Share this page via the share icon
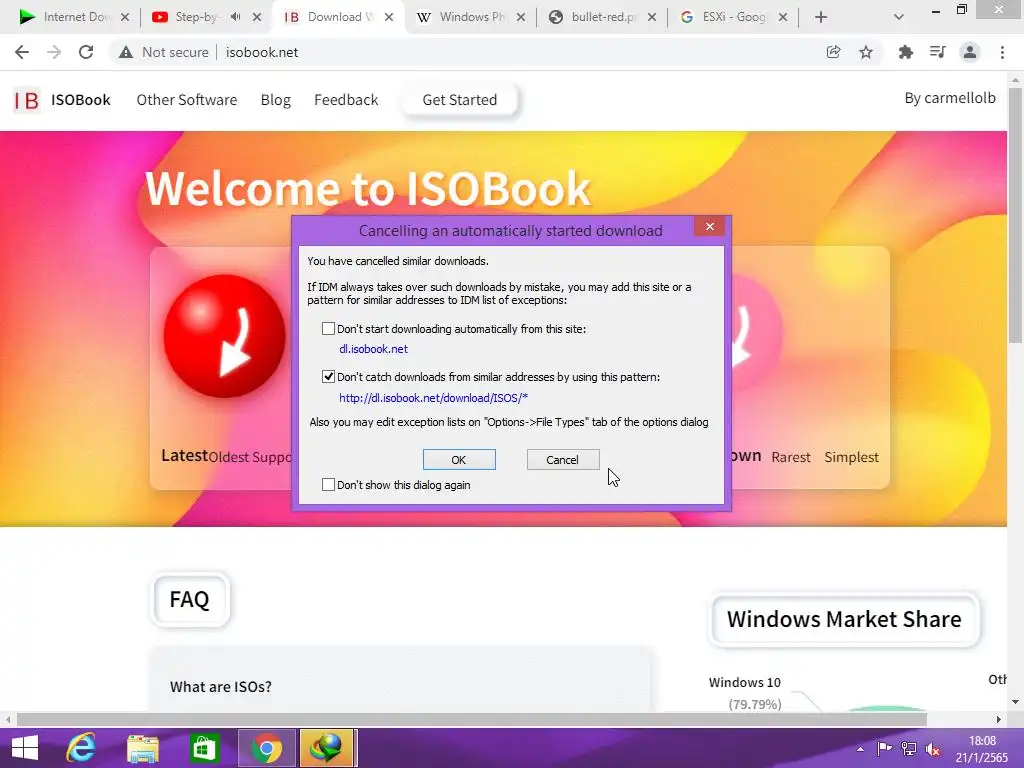Viewport: 1024px width, 768px height. coord(833,52)
